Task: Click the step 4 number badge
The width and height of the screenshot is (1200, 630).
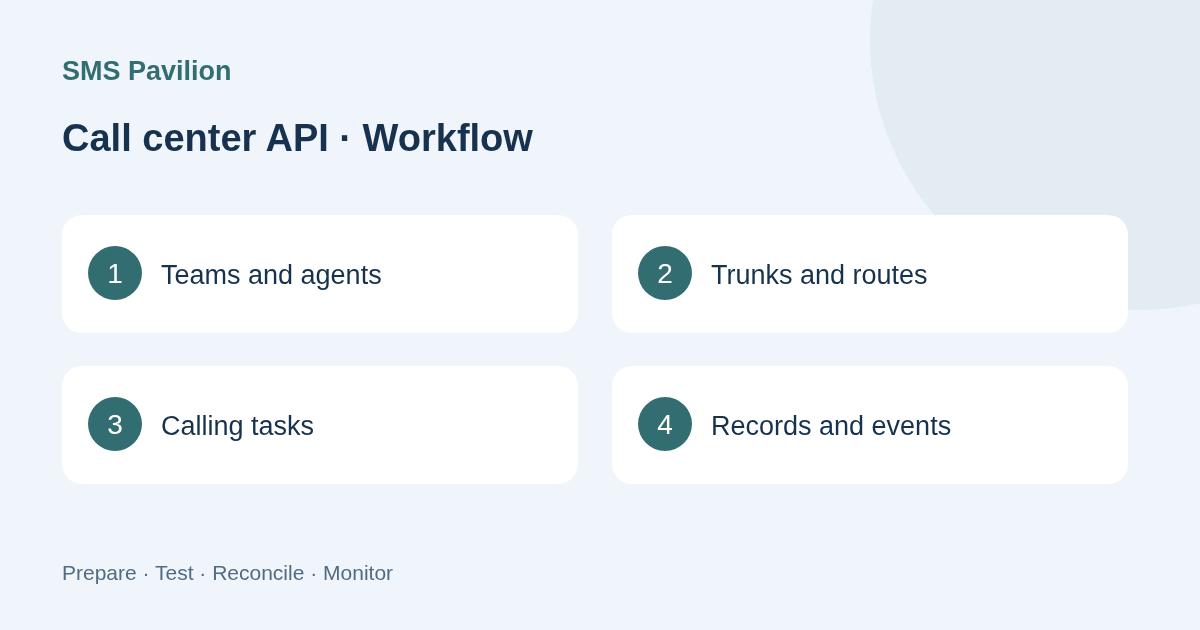Action: [x=665, y=424]
